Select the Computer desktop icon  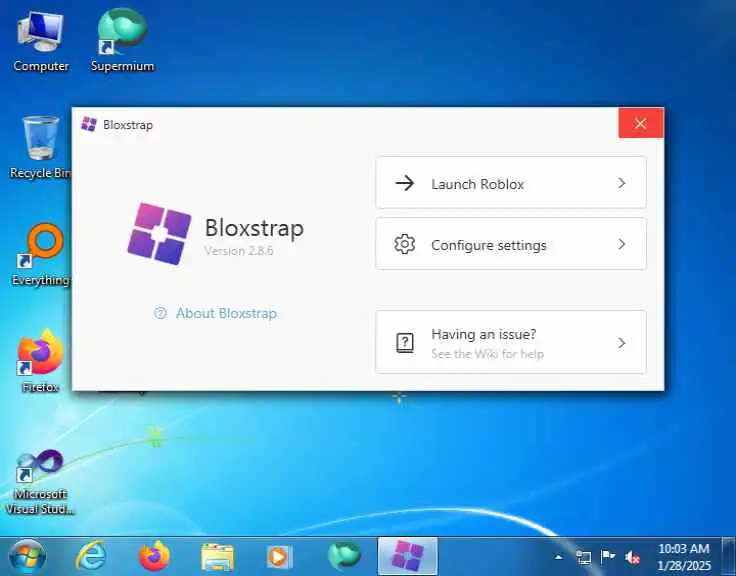pyautogui.click(x=41, y=42)
